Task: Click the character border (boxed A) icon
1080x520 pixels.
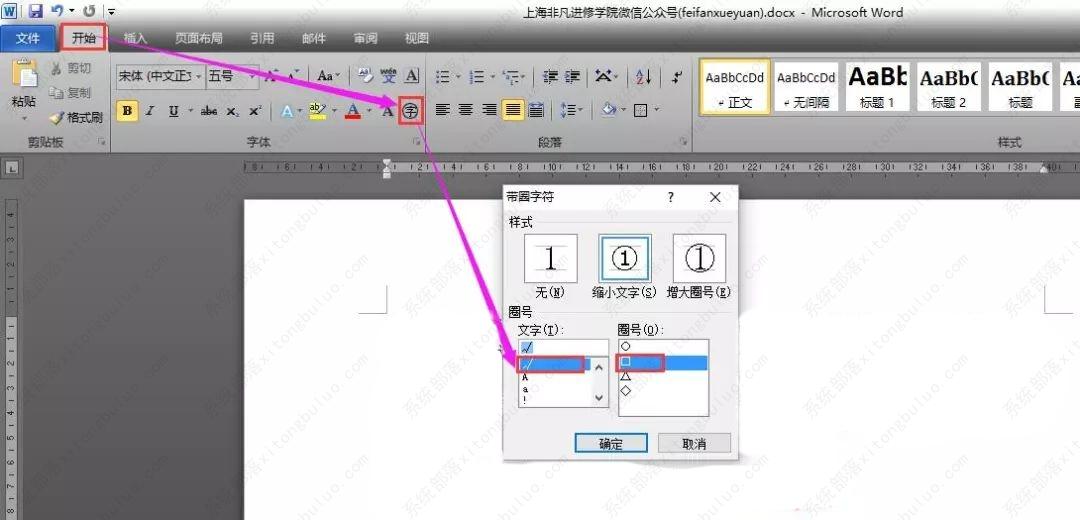Action: tap(412, 76)
